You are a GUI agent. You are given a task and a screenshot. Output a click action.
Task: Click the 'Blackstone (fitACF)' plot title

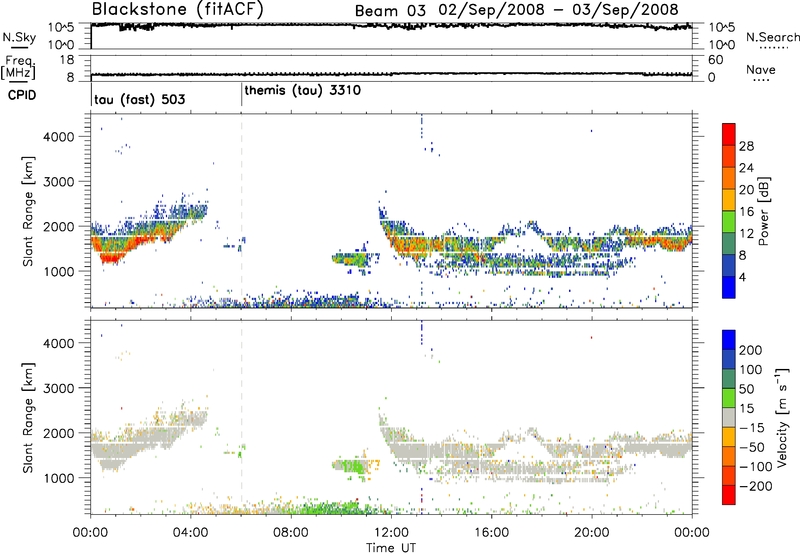(x=177, y=10)
